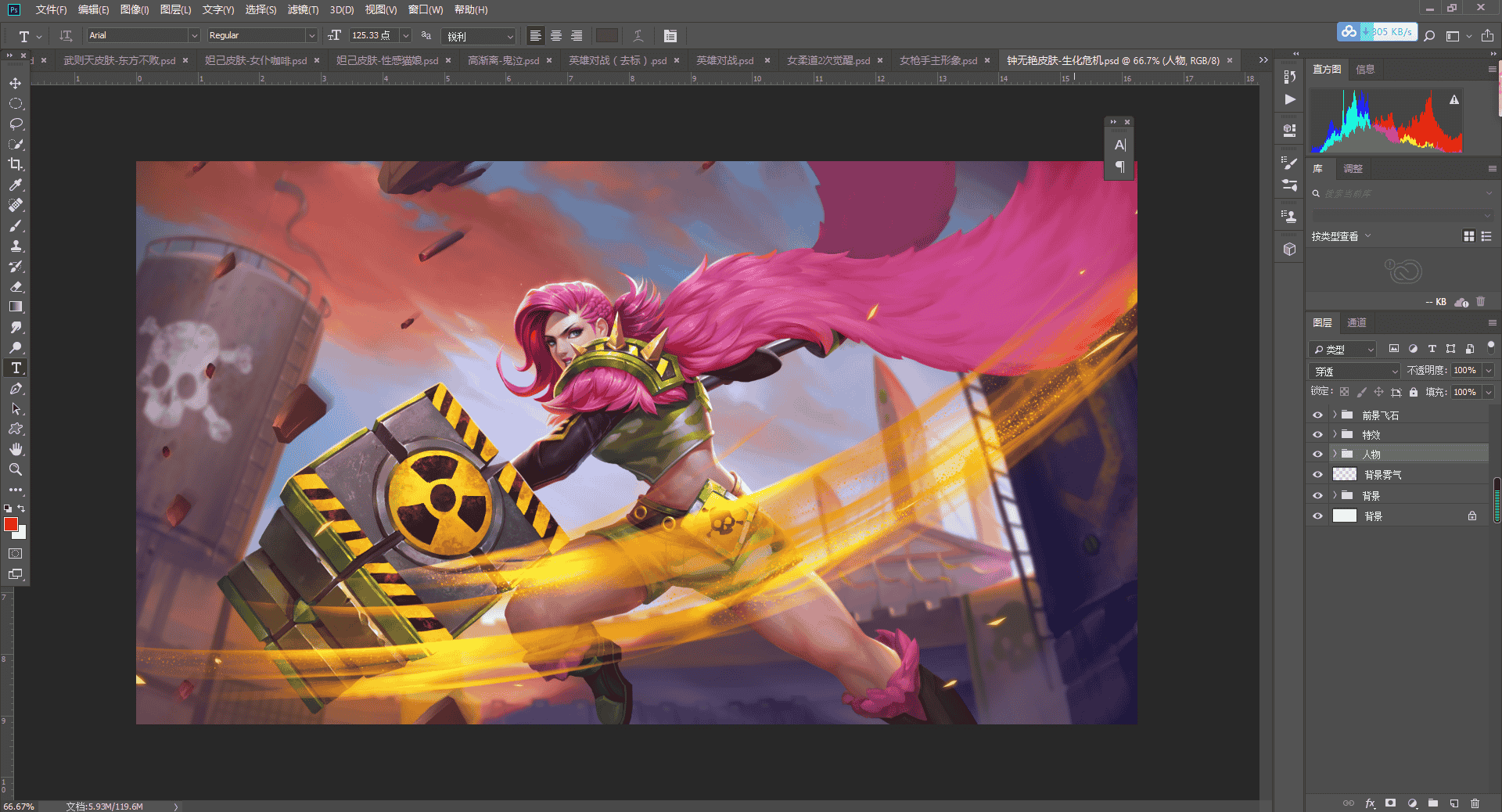Expand the 前景飞石 layer group
Screen dimensions: 1502x812
click(x=1335, y=415)
